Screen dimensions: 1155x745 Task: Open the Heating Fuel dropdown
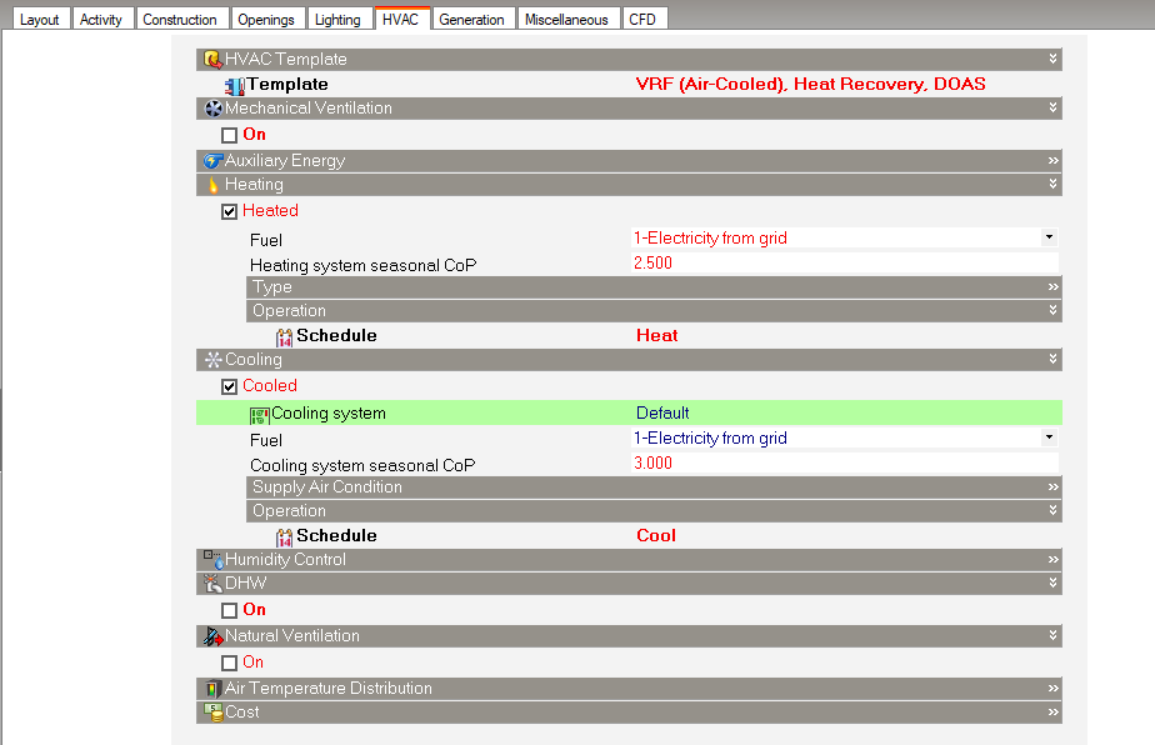point(1049,237)
